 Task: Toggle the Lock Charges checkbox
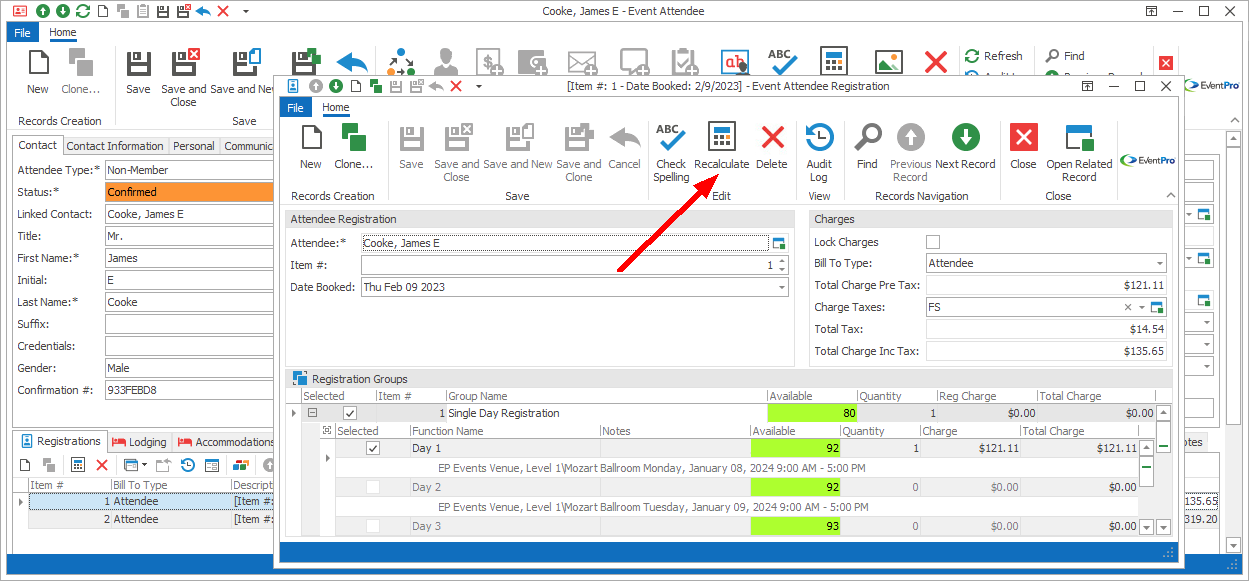click(933, 242)
